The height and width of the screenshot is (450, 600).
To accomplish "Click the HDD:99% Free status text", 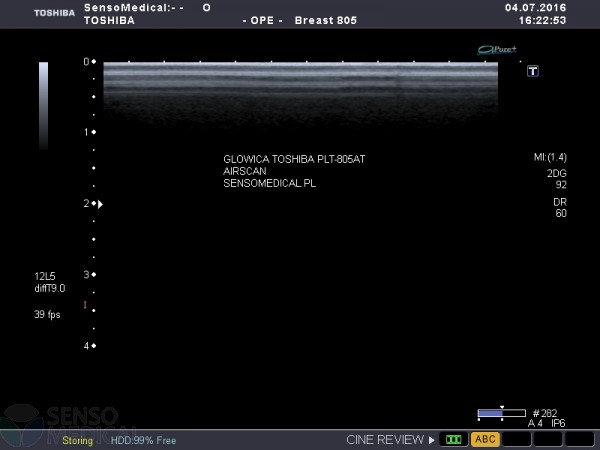I will (143, 440).
